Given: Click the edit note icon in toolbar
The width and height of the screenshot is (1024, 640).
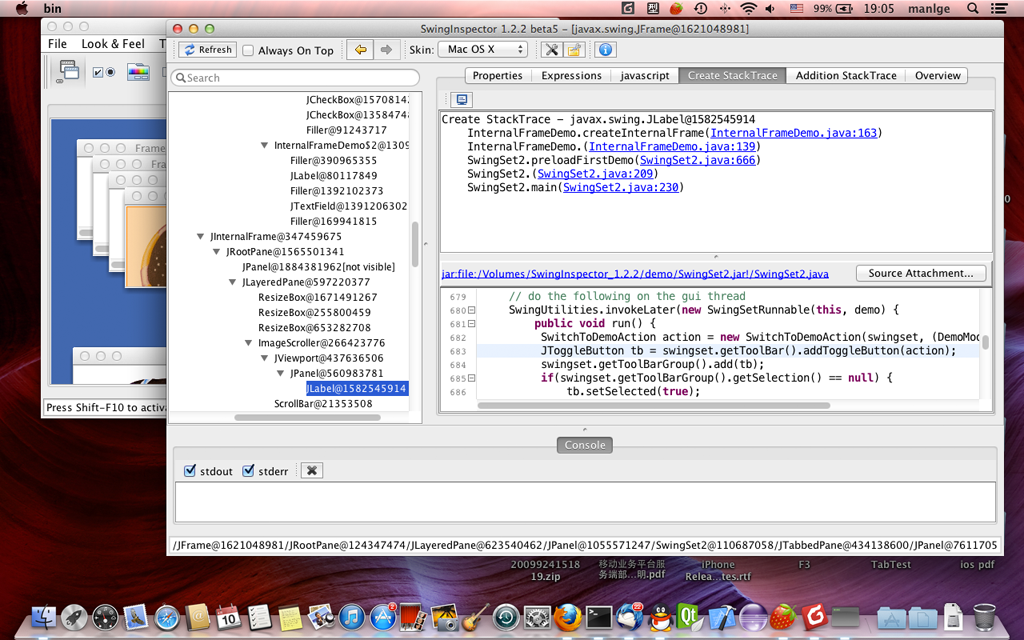Looking at the screenshot, I should (574, 50).
